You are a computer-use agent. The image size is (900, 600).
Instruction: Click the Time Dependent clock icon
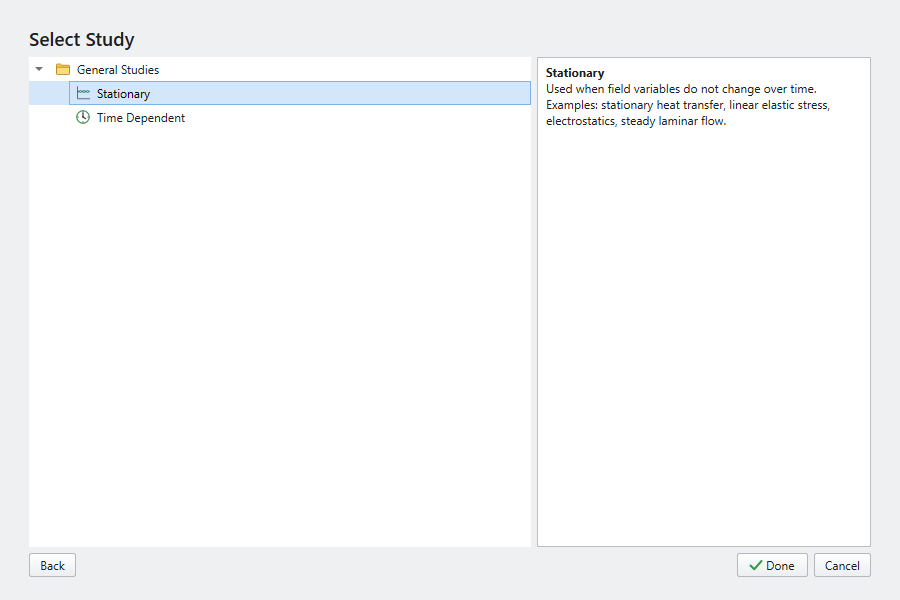[83, 117]
